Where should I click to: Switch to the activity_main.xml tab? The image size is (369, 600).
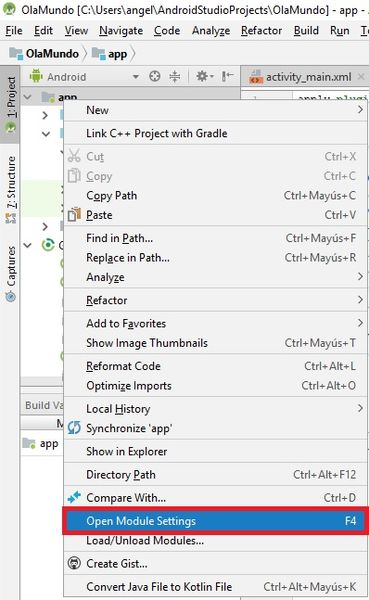coord(308,77)
